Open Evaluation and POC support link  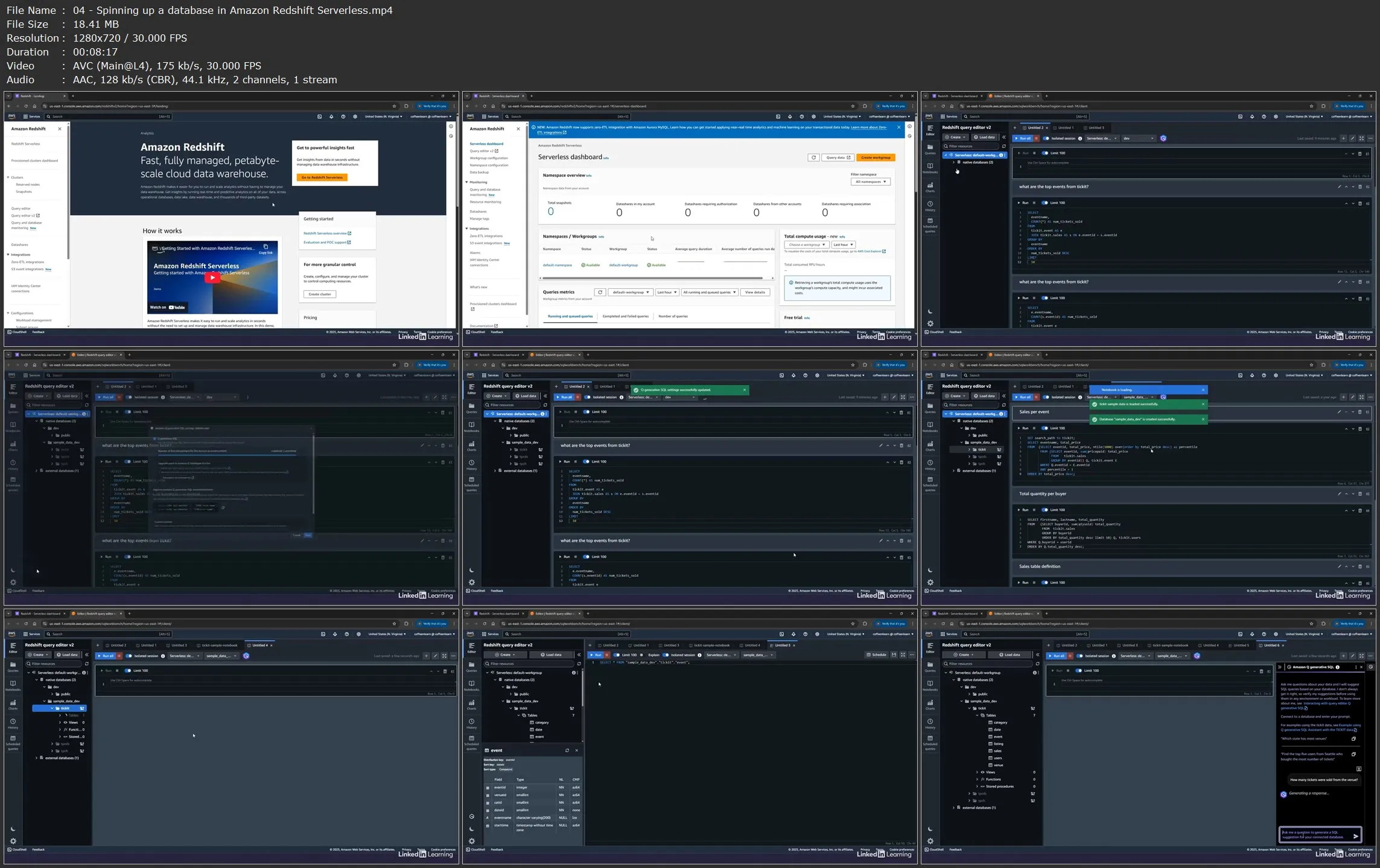click(x=326, y=242)
